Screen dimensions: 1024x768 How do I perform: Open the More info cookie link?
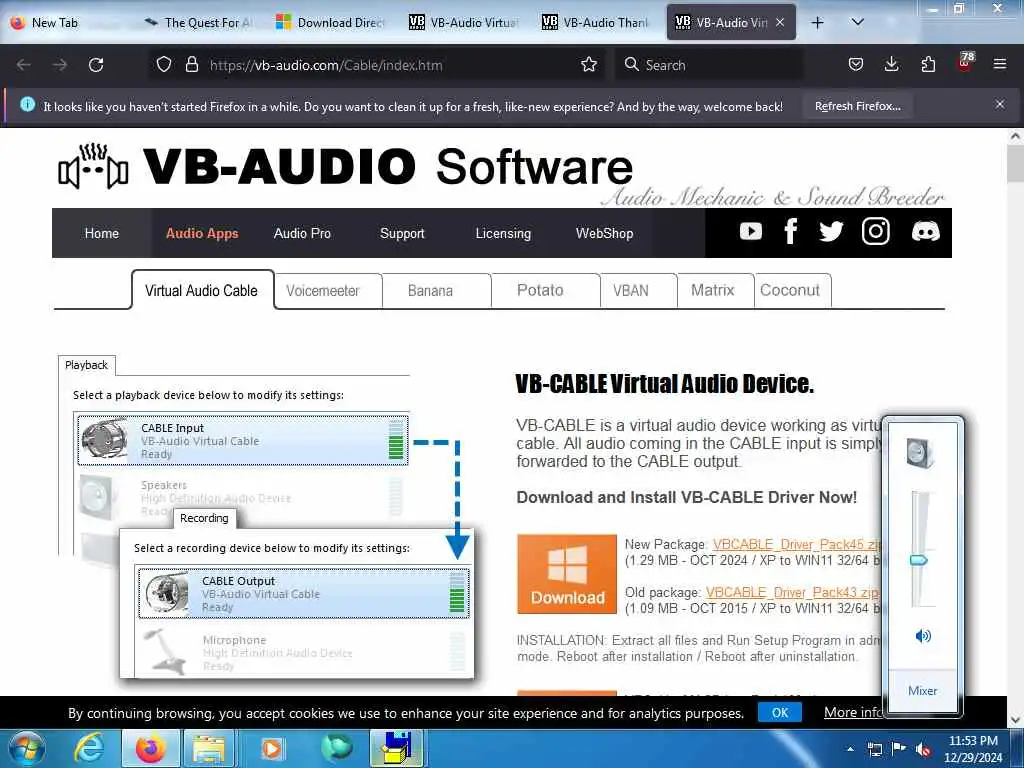(852, 712)
